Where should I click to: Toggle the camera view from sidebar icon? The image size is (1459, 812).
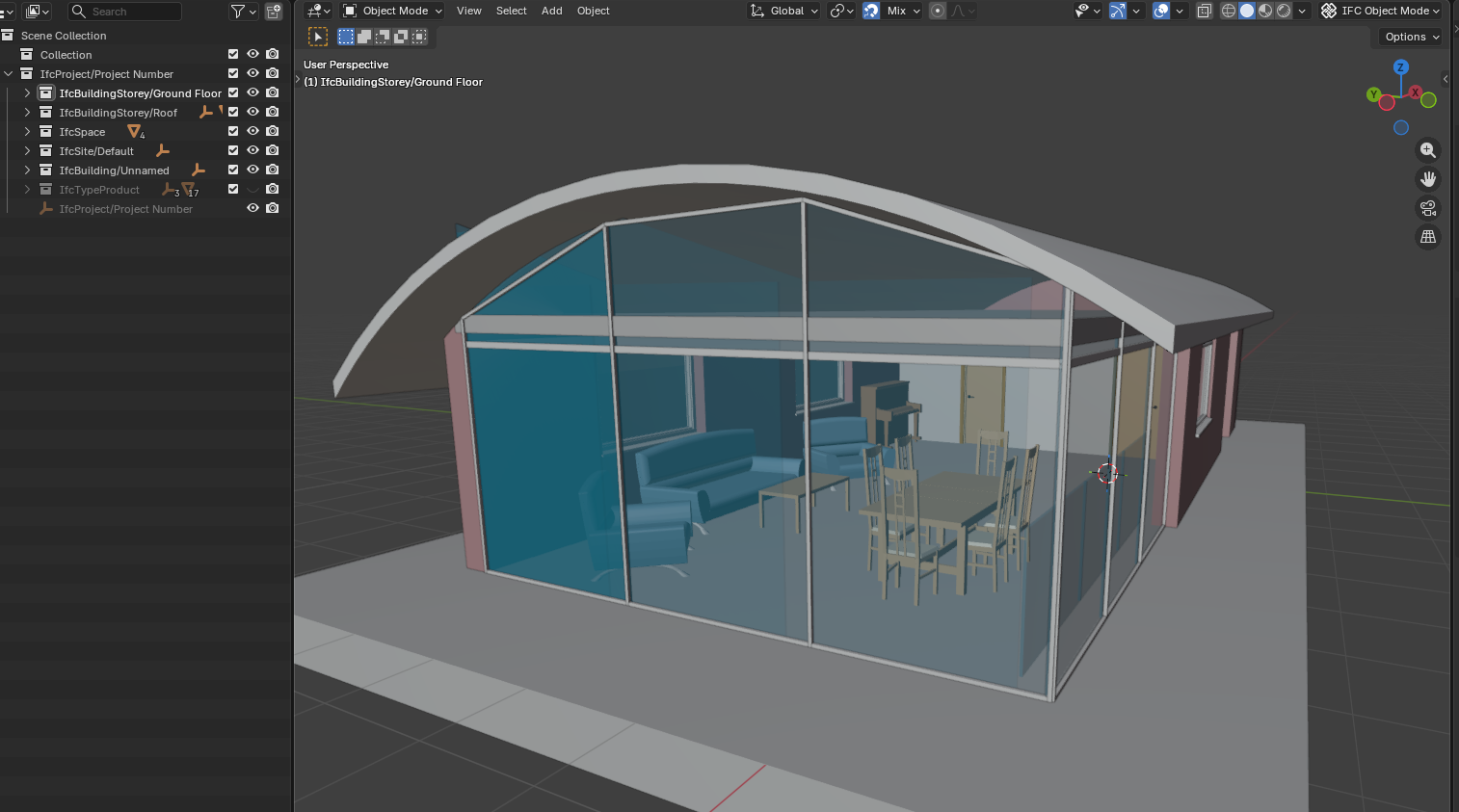(1427, 208)
